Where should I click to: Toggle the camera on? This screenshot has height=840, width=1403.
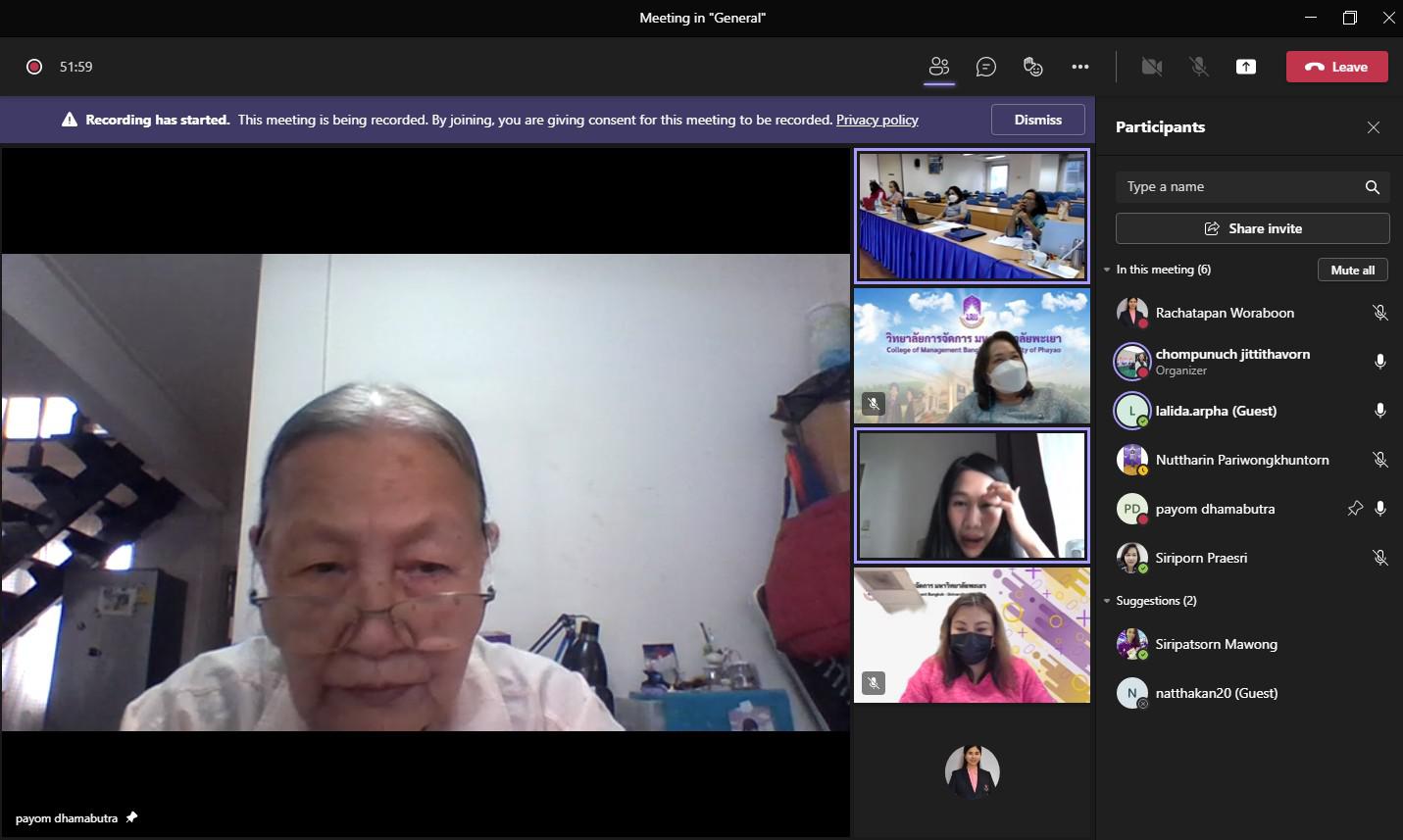point(1152,67)
